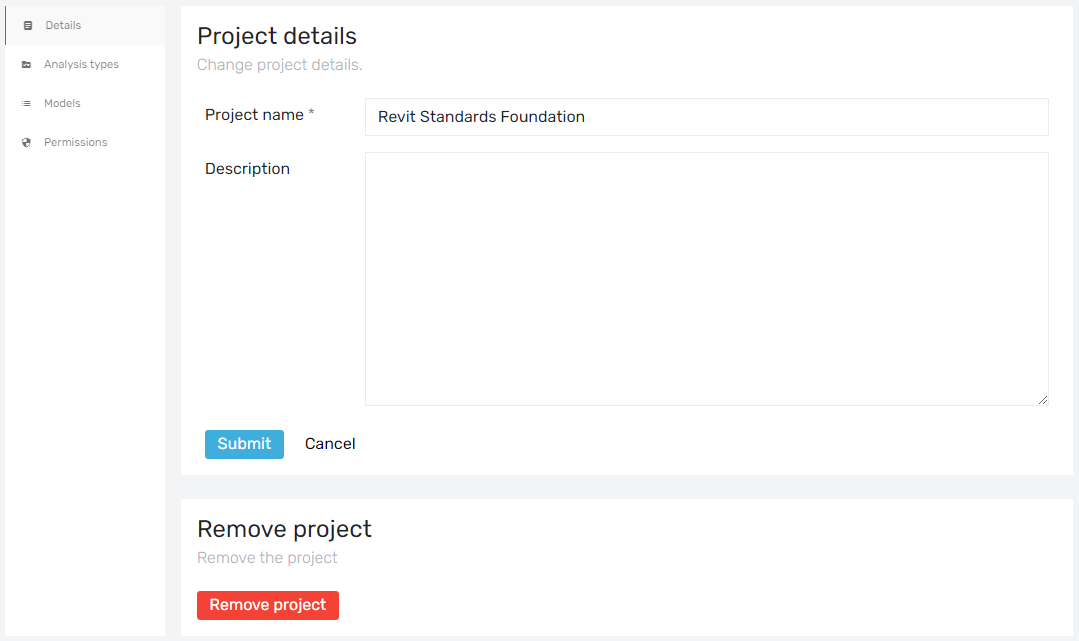Navigate to the Models section
The height and width of the screenshot is (641, 1079).
tap(62, 103)
